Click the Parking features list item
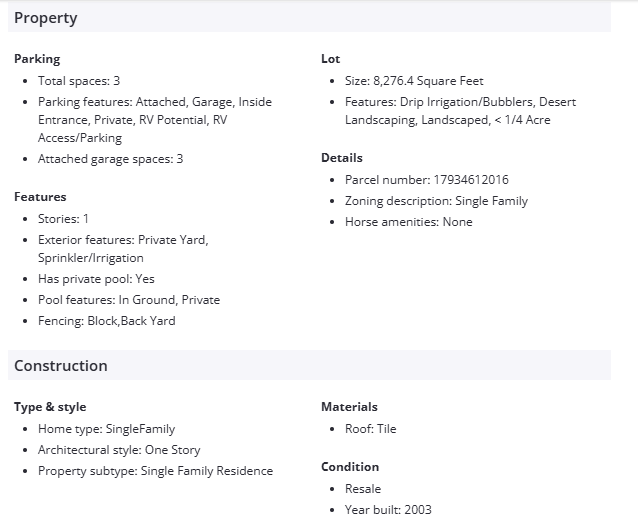 pyautogui.click(x=154, y=119)
